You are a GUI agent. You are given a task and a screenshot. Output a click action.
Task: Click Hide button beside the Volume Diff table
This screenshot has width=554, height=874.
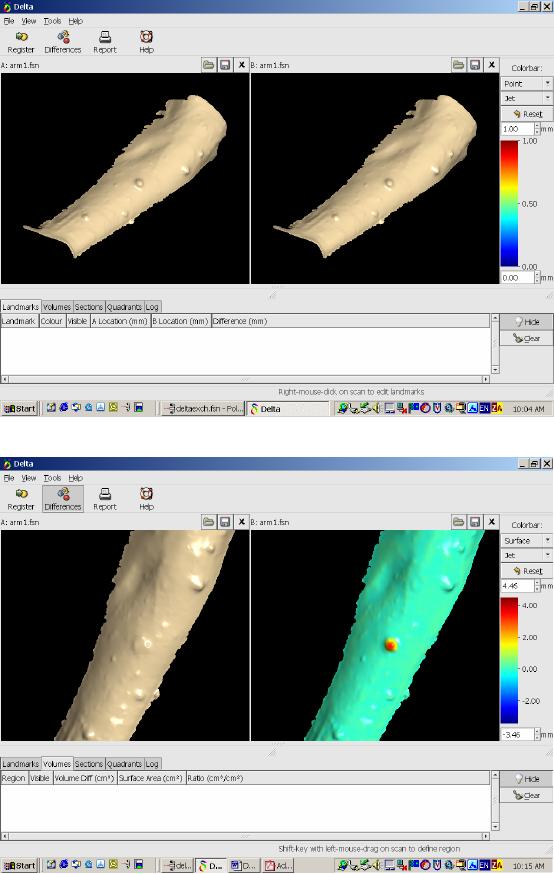(527, 779)
